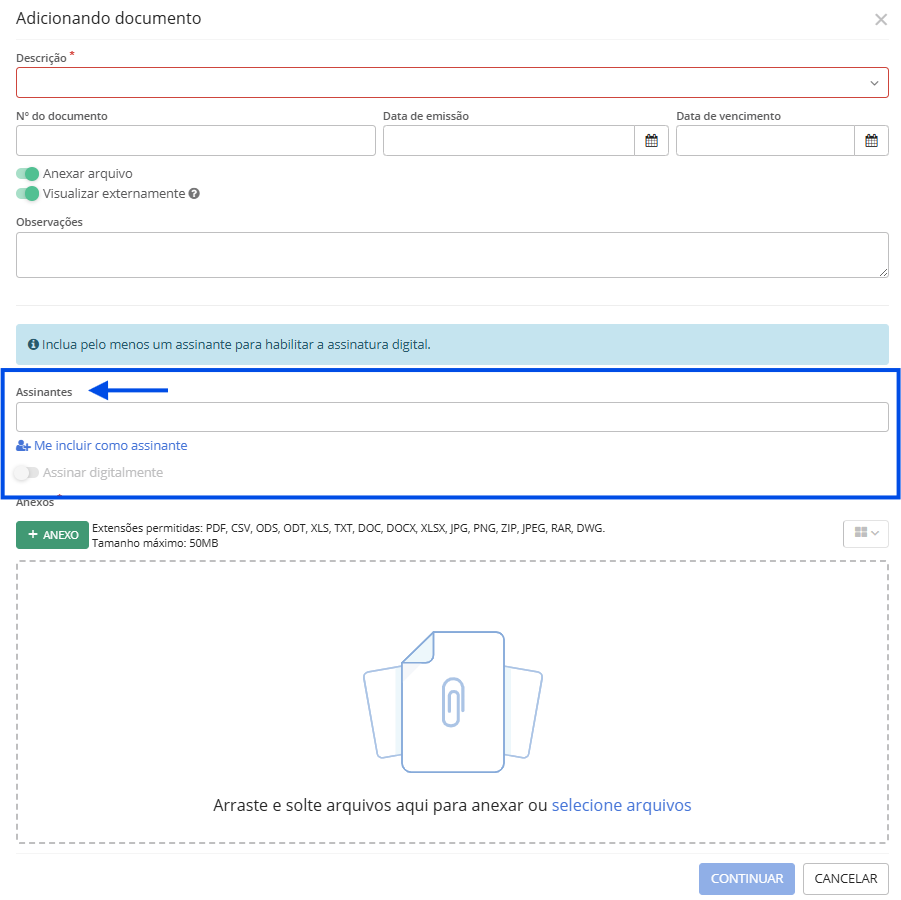This screenshot has height=900, width=901.
Task: Open the Data de emissão calendar picker
Action: tap(651, 141)
